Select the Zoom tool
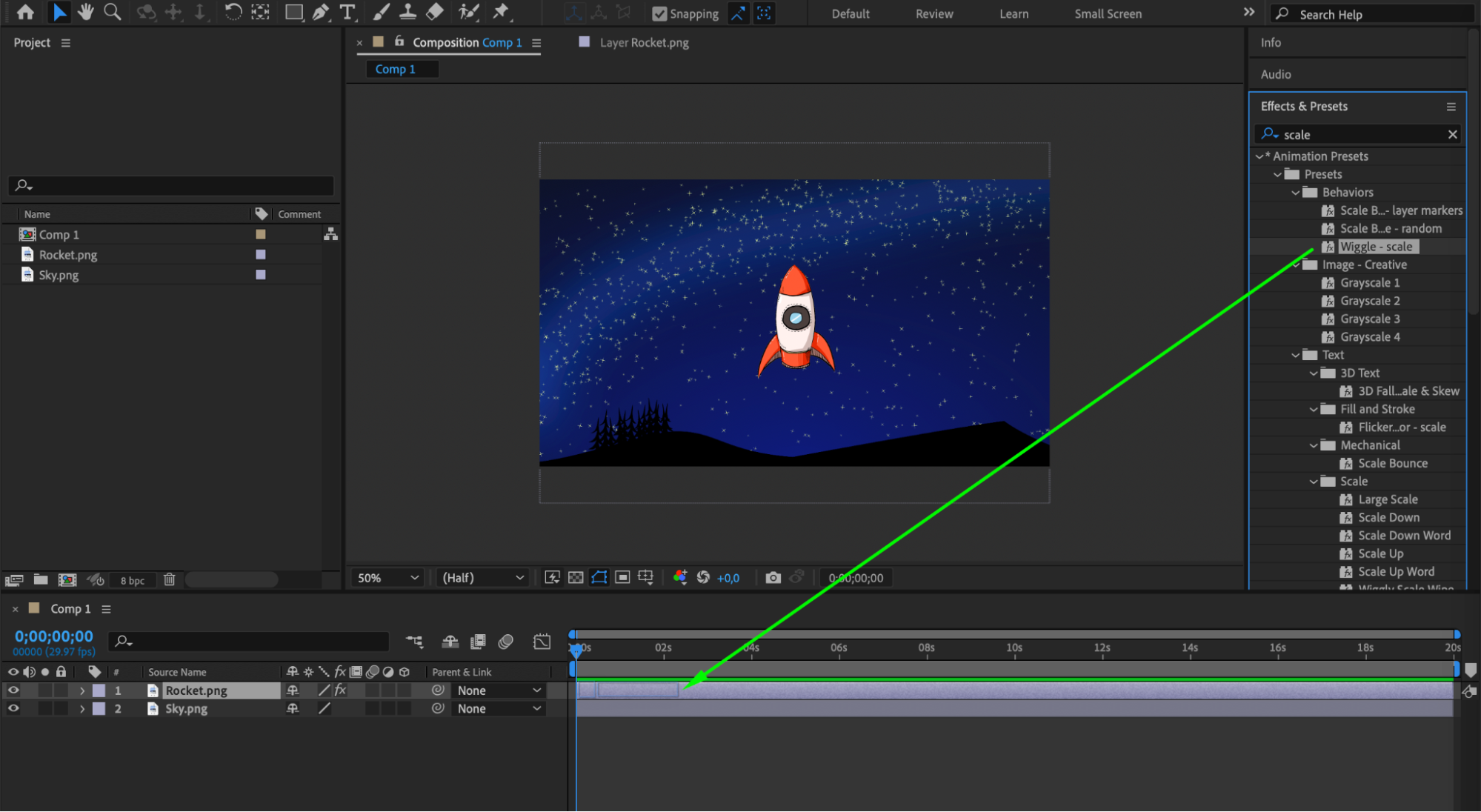 click(x=112, y=12)
